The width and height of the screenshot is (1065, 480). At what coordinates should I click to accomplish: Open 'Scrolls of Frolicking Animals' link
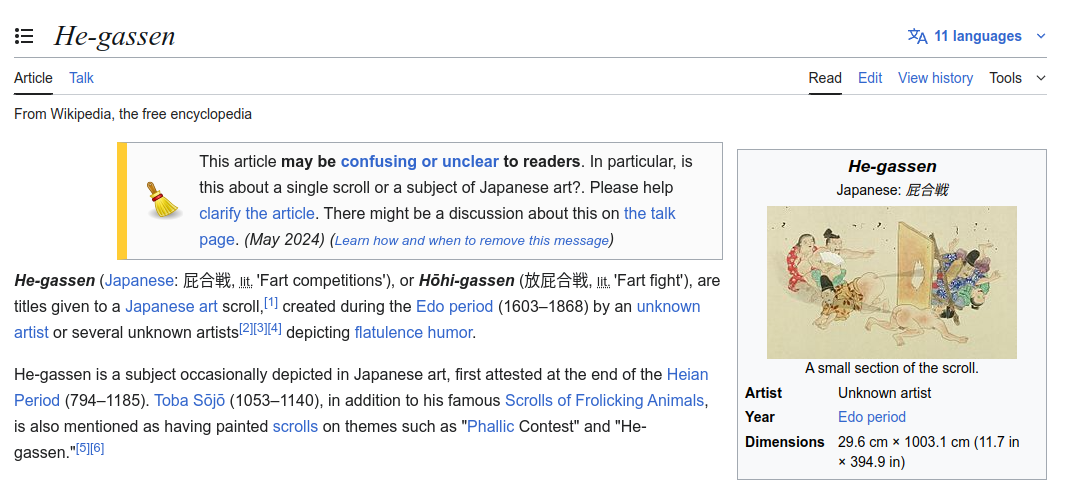coord(604,401)
